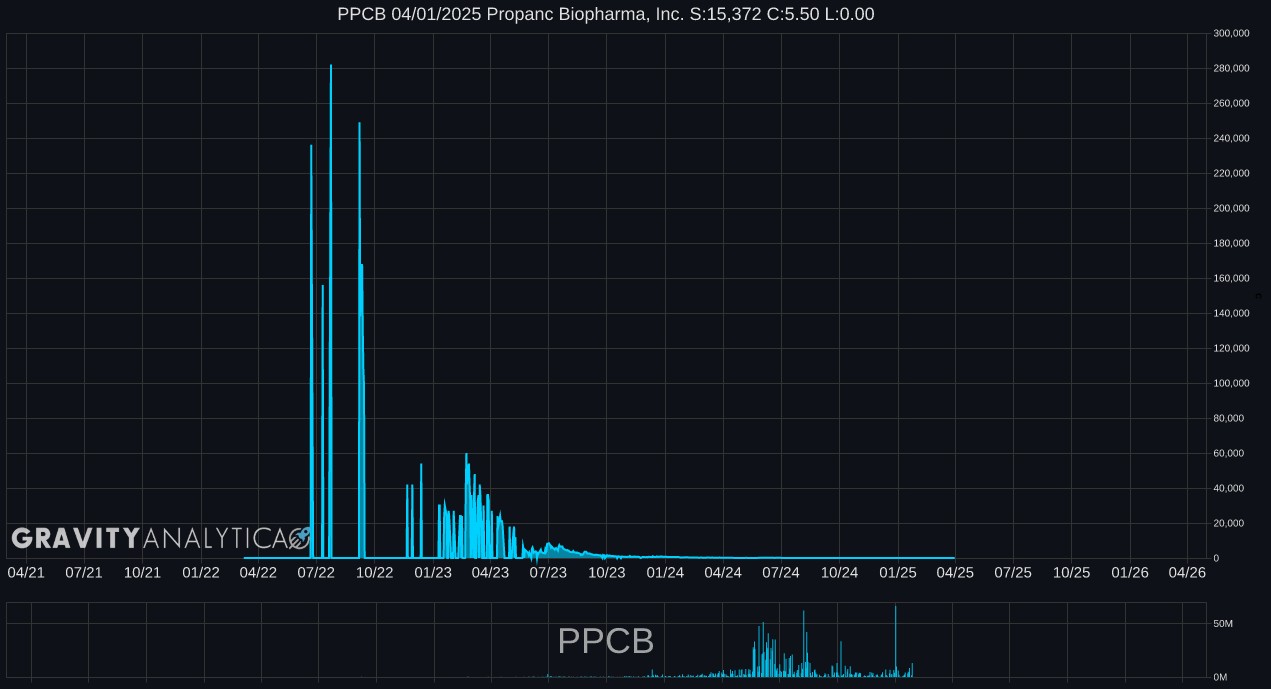Click the 04/21 date axis label
The height and width of the screenshot is (689, 1271).
(26, 572)
